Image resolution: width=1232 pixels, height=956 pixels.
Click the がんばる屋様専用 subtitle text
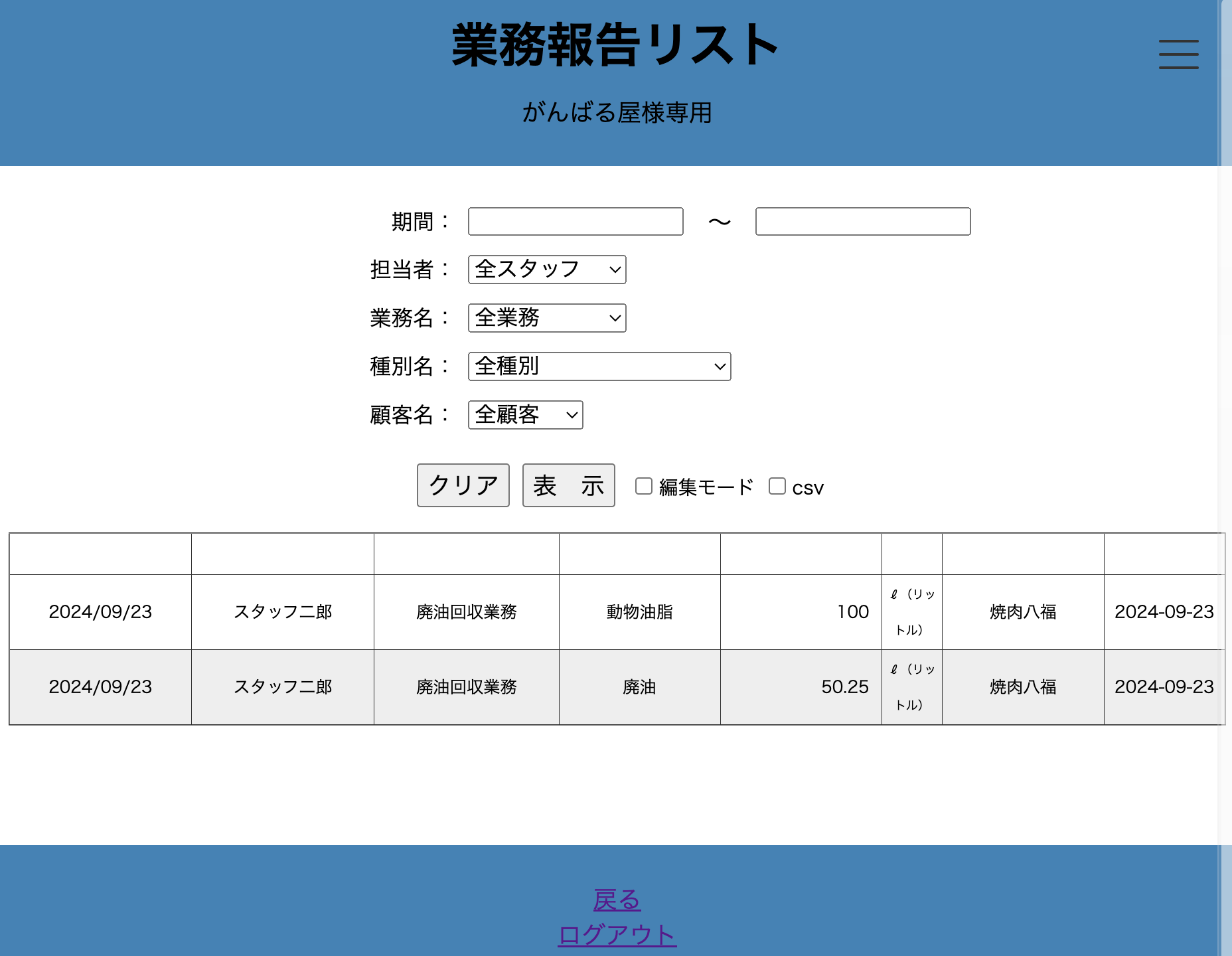click(x=617, y=112)
